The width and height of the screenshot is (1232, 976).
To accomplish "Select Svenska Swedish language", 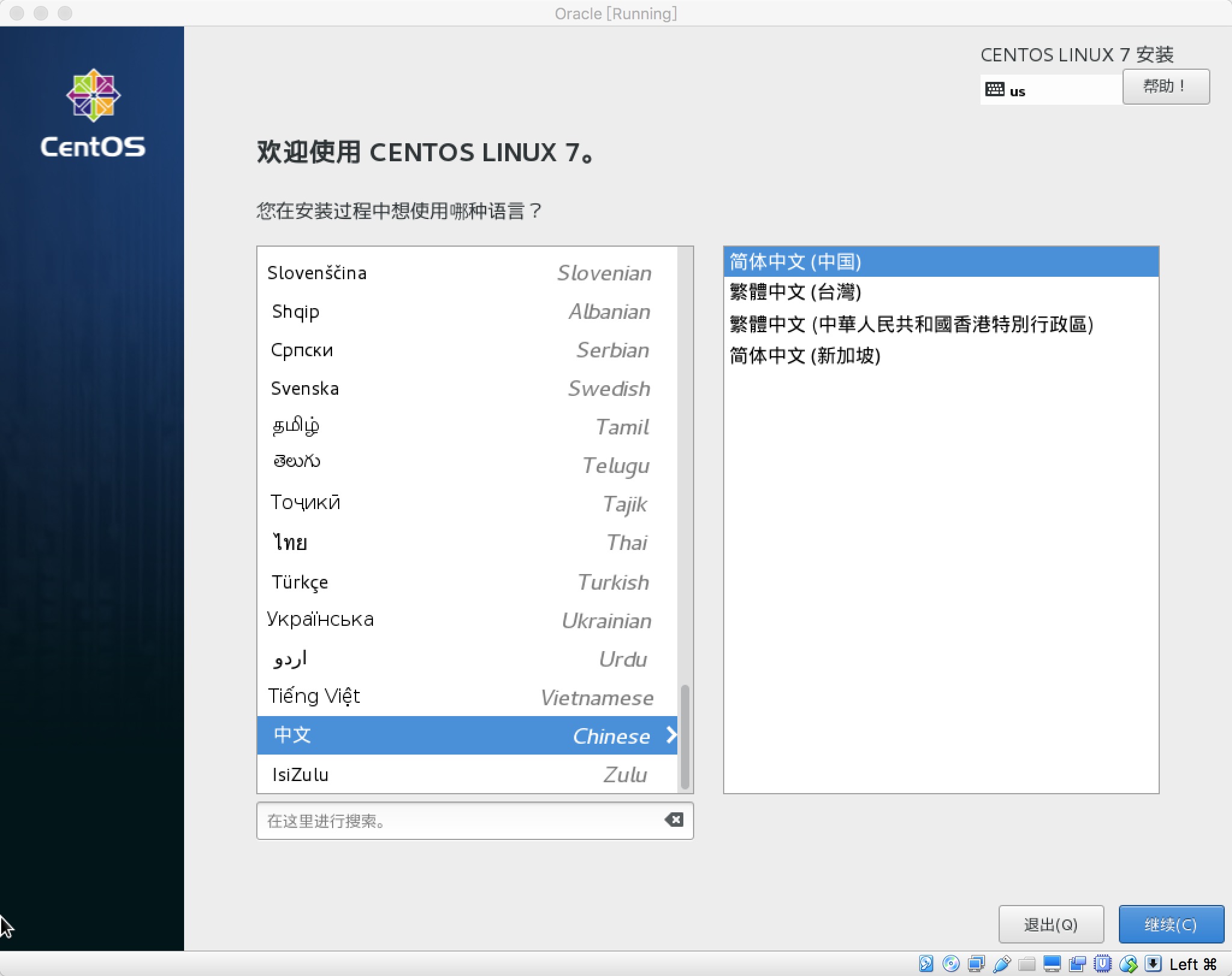I will pos(467,388).
